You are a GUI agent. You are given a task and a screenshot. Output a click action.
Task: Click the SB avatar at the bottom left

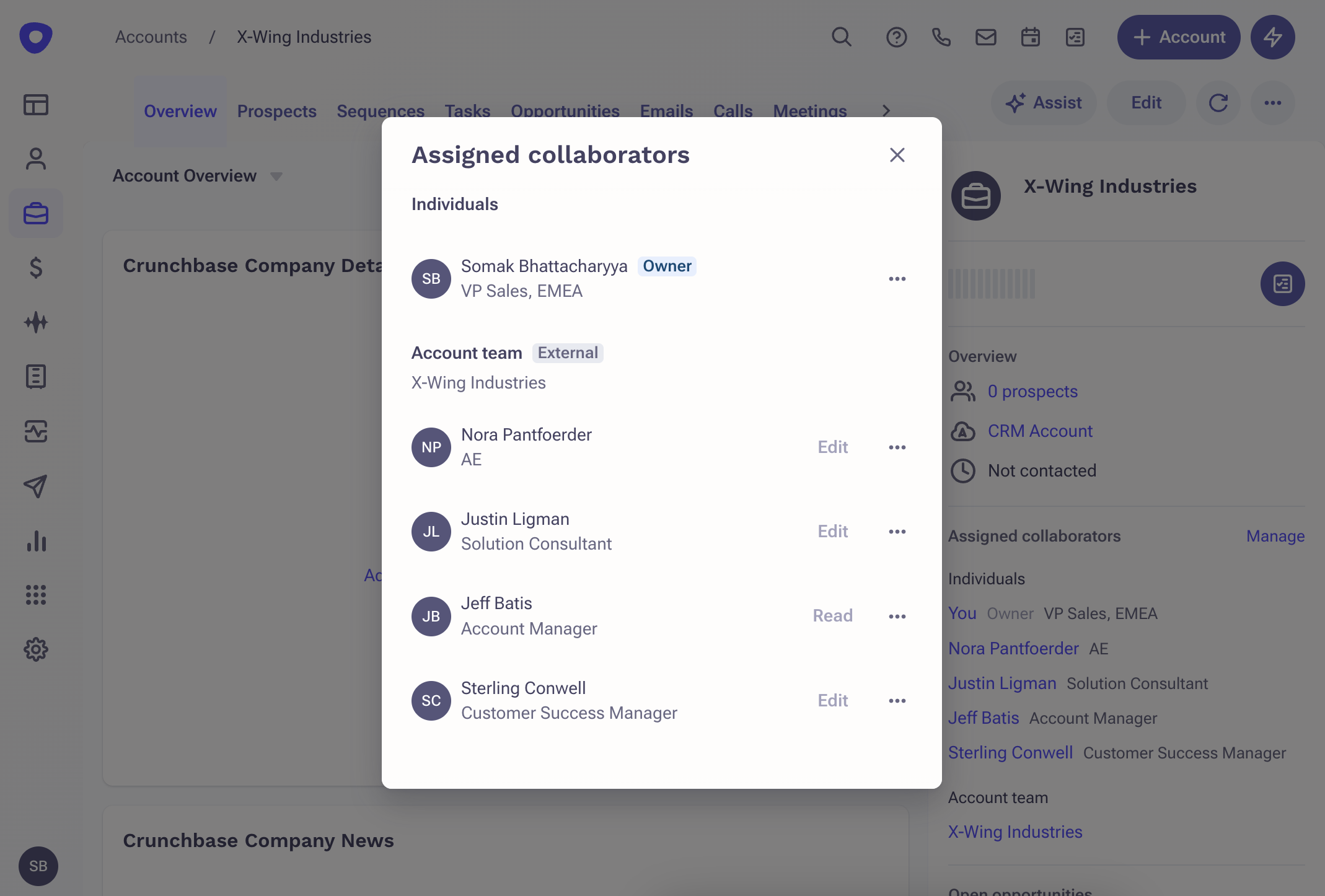click(38, 866)
